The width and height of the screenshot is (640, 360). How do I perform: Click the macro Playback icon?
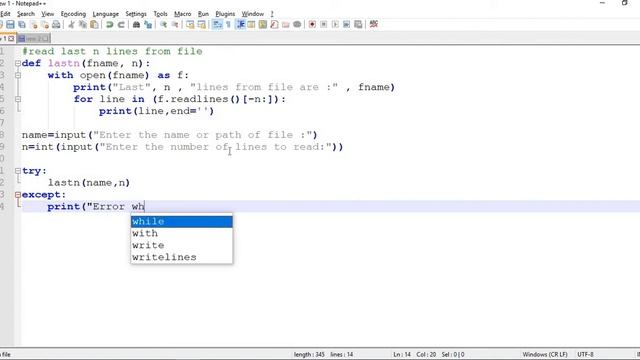pyautogui.click(x=335, y=24)
